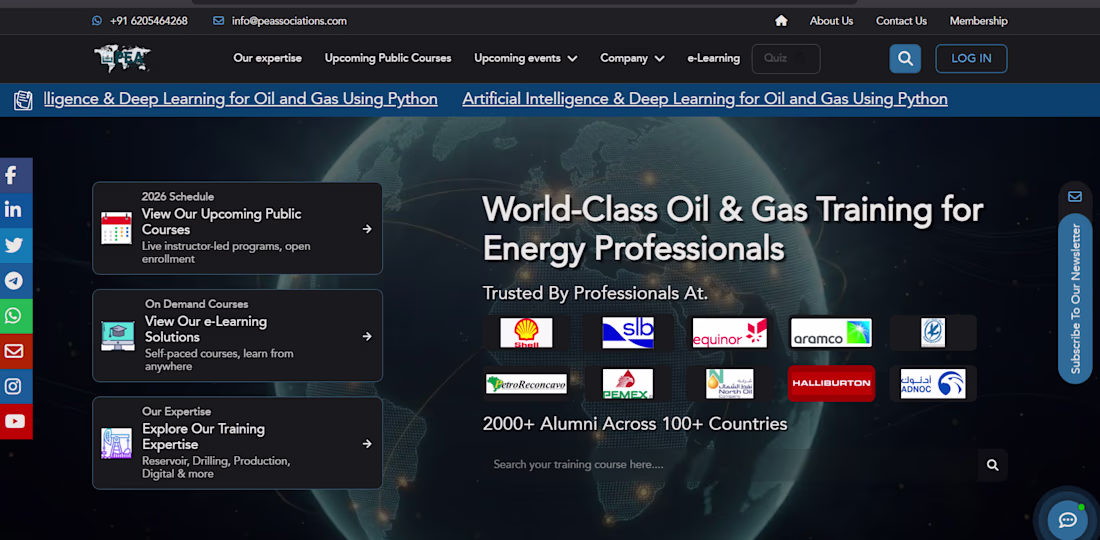This screenshot has height=540, width=1100.
Task: Click the Aramco company logo
Action: pyautogui.click(x=831, y=332)
